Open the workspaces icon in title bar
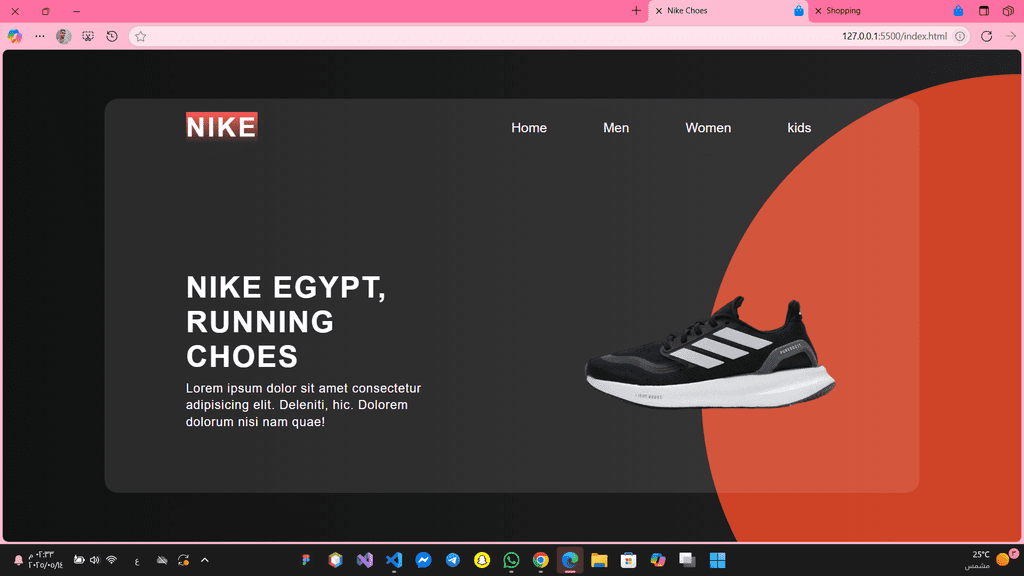The image size is (1024, 576). coord(1008,11)
